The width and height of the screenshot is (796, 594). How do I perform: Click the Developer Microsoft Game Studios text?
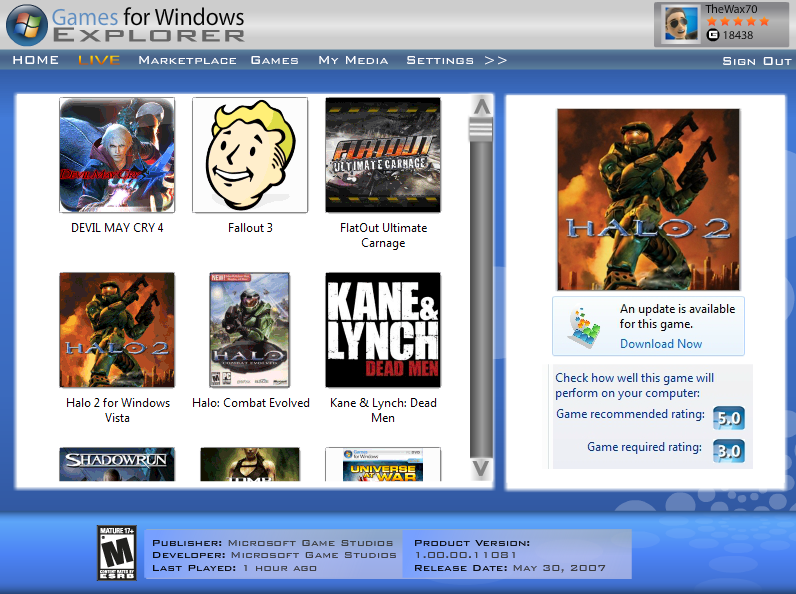pos(274,555)
